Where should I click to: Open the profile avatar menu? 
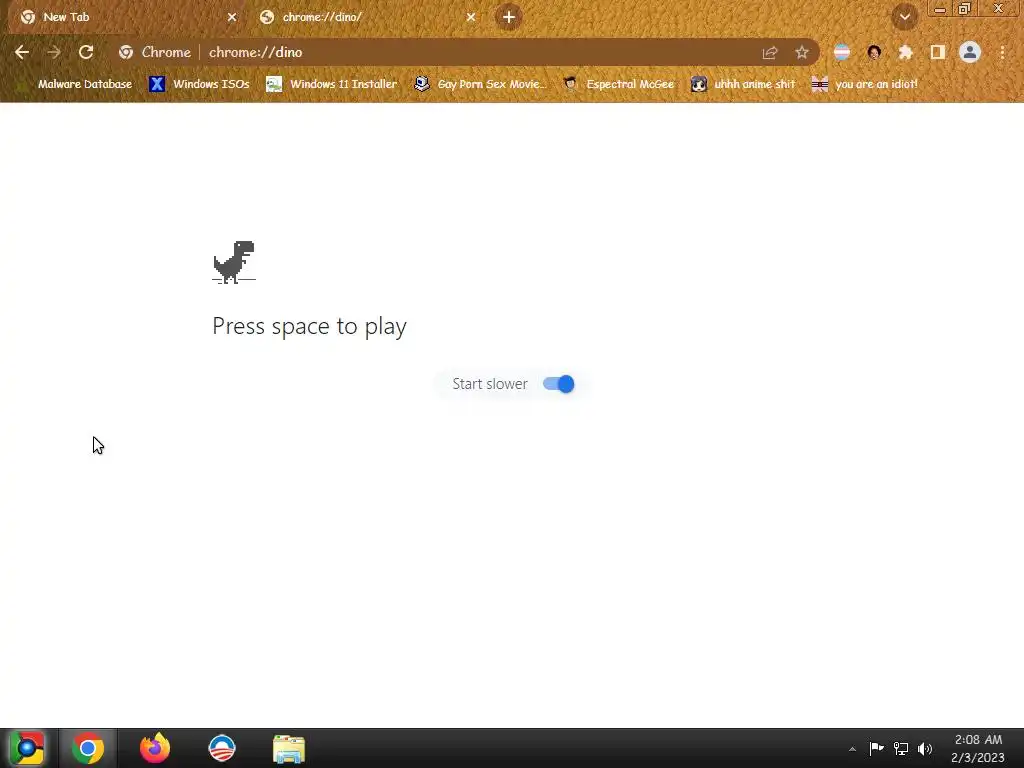point(970,52)
